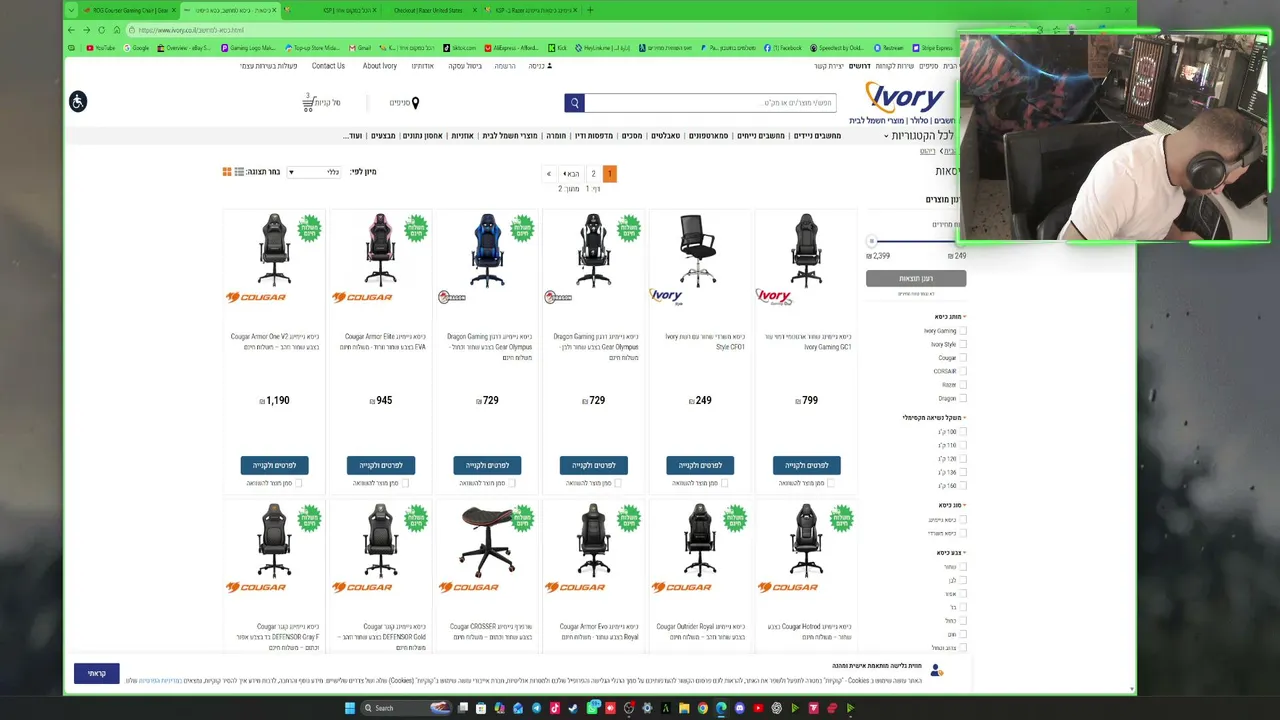Adjust the price range slider left handle
Image resolution: width=1280 pixels, height=720 pixels.
coord(871,241)
